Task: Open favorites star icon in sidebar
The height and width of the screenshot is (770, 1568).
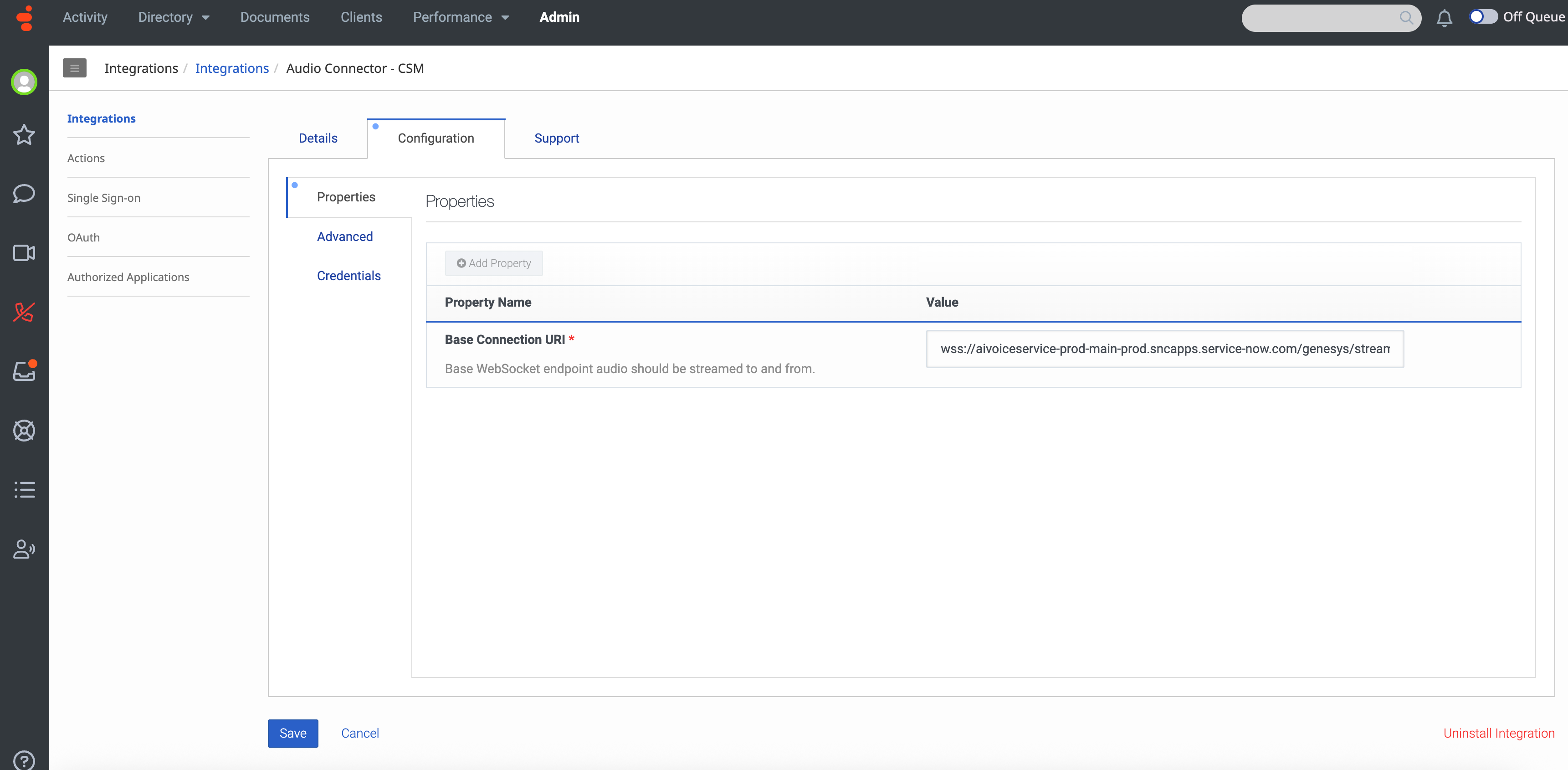Action: 24,134
